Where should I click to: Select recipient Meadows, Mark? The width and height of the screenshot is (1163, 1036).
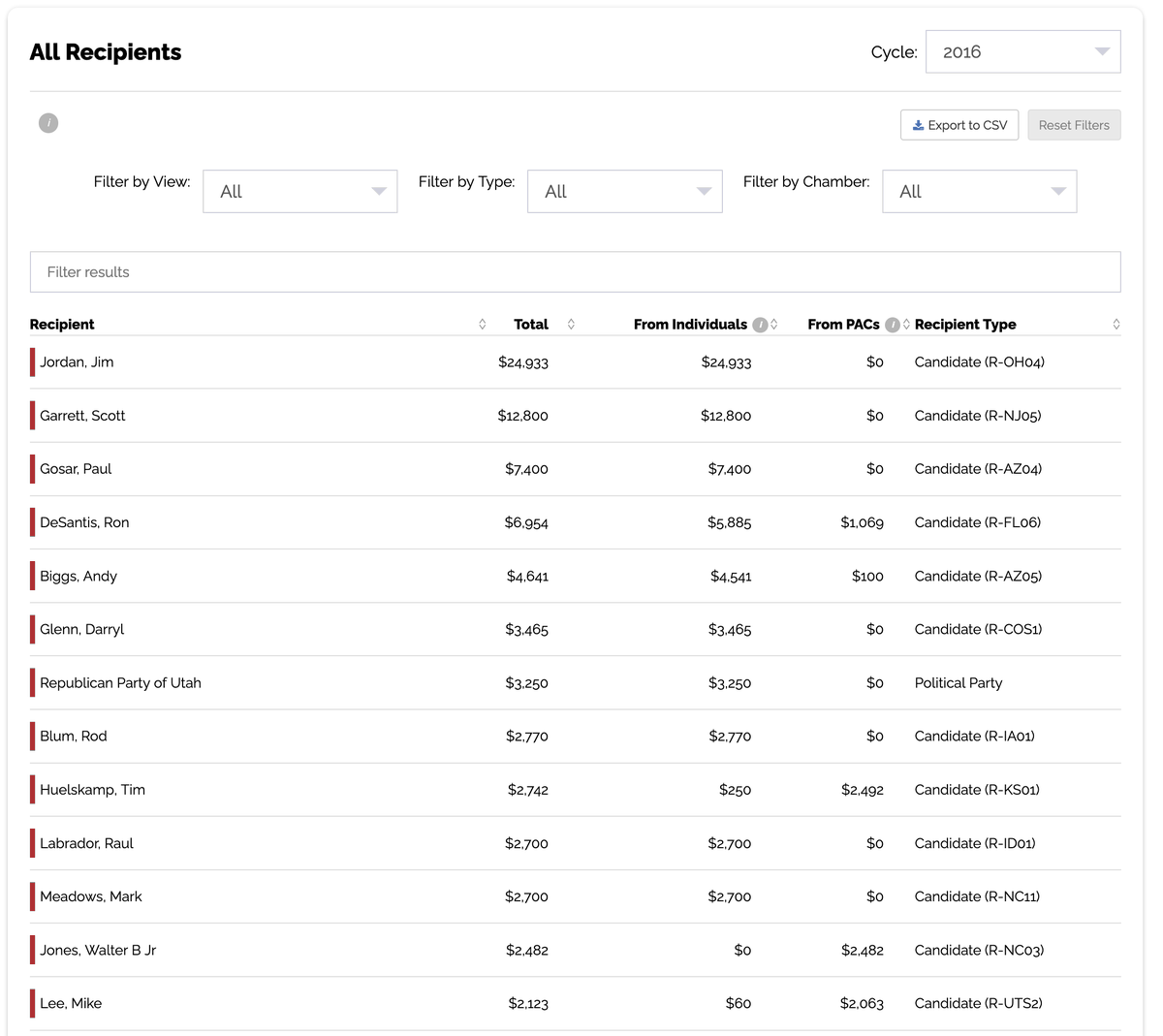tap(91, 896)
